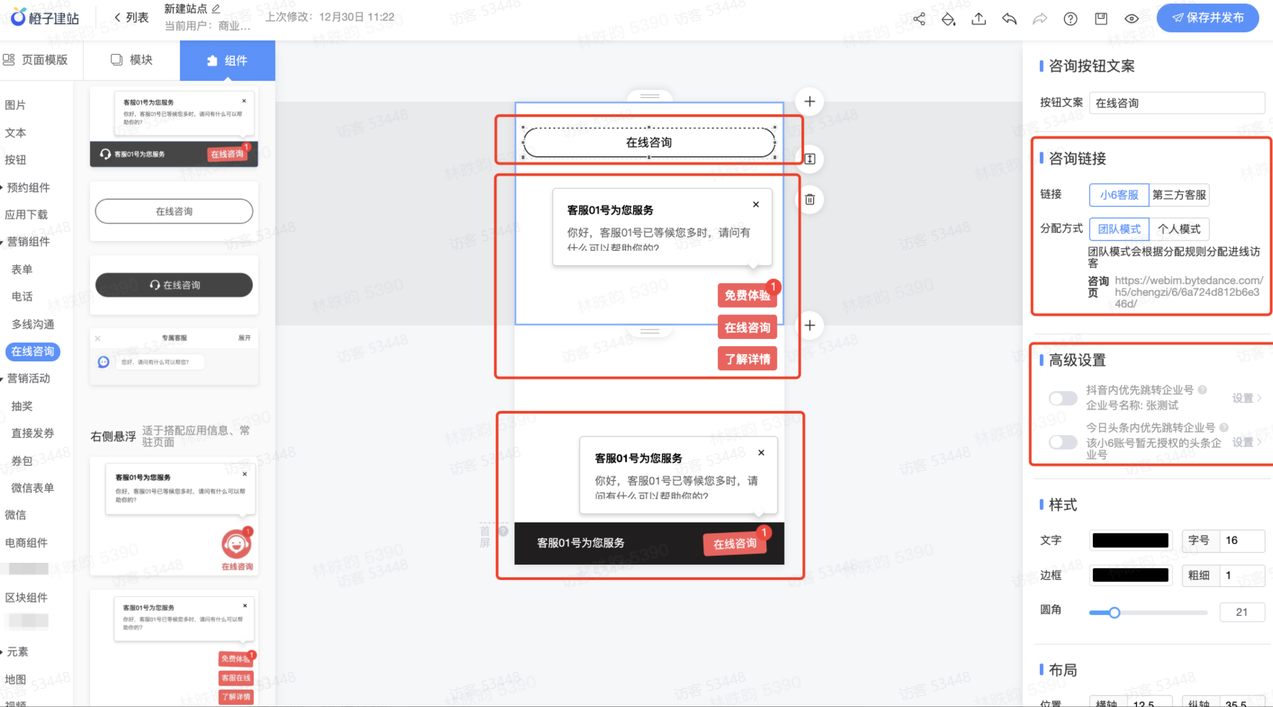Open the 文字 black color swatch

tap(1130, 540)
